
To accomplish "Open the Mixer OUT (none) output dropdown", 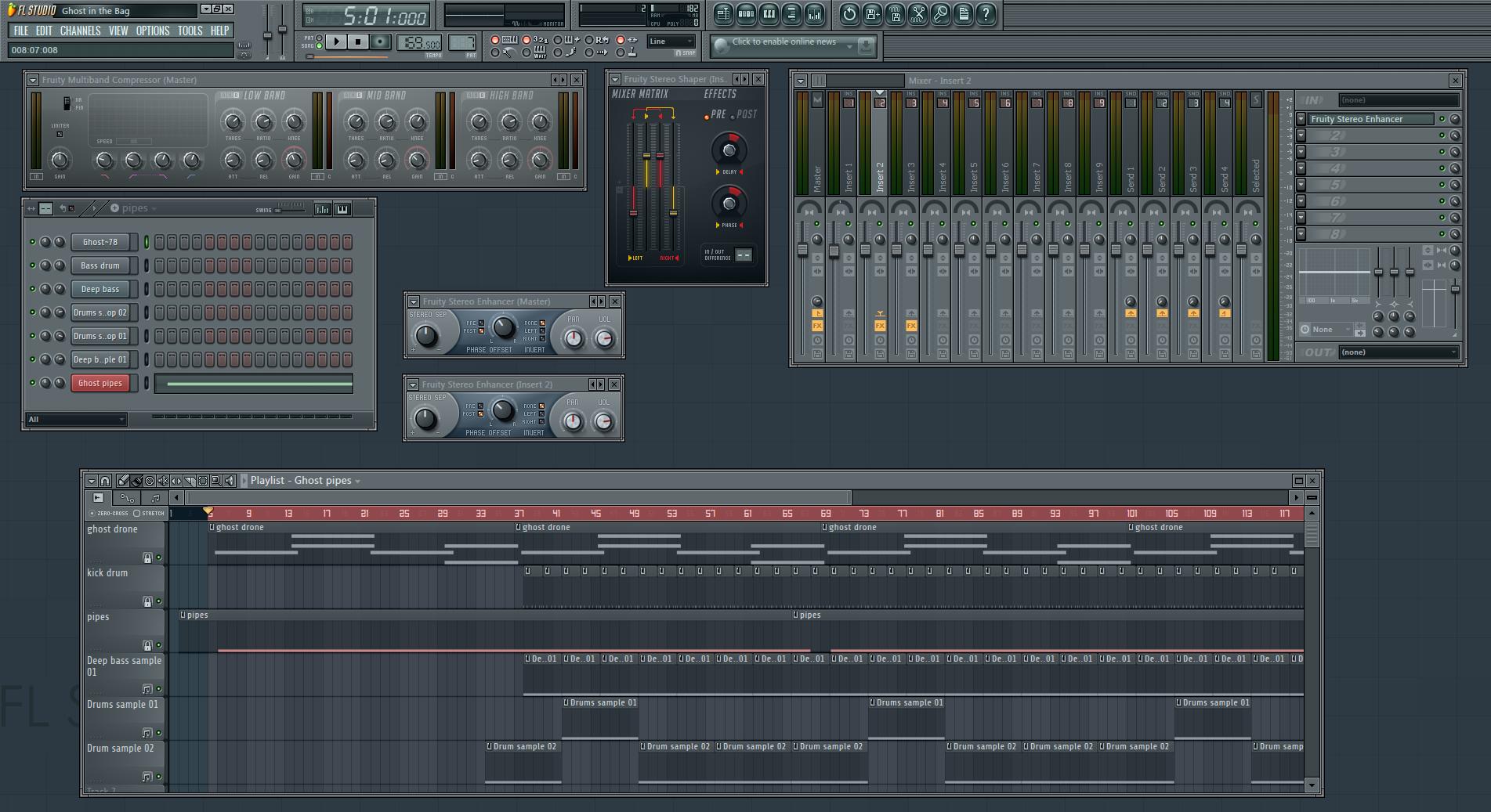I will [1399, 352].
